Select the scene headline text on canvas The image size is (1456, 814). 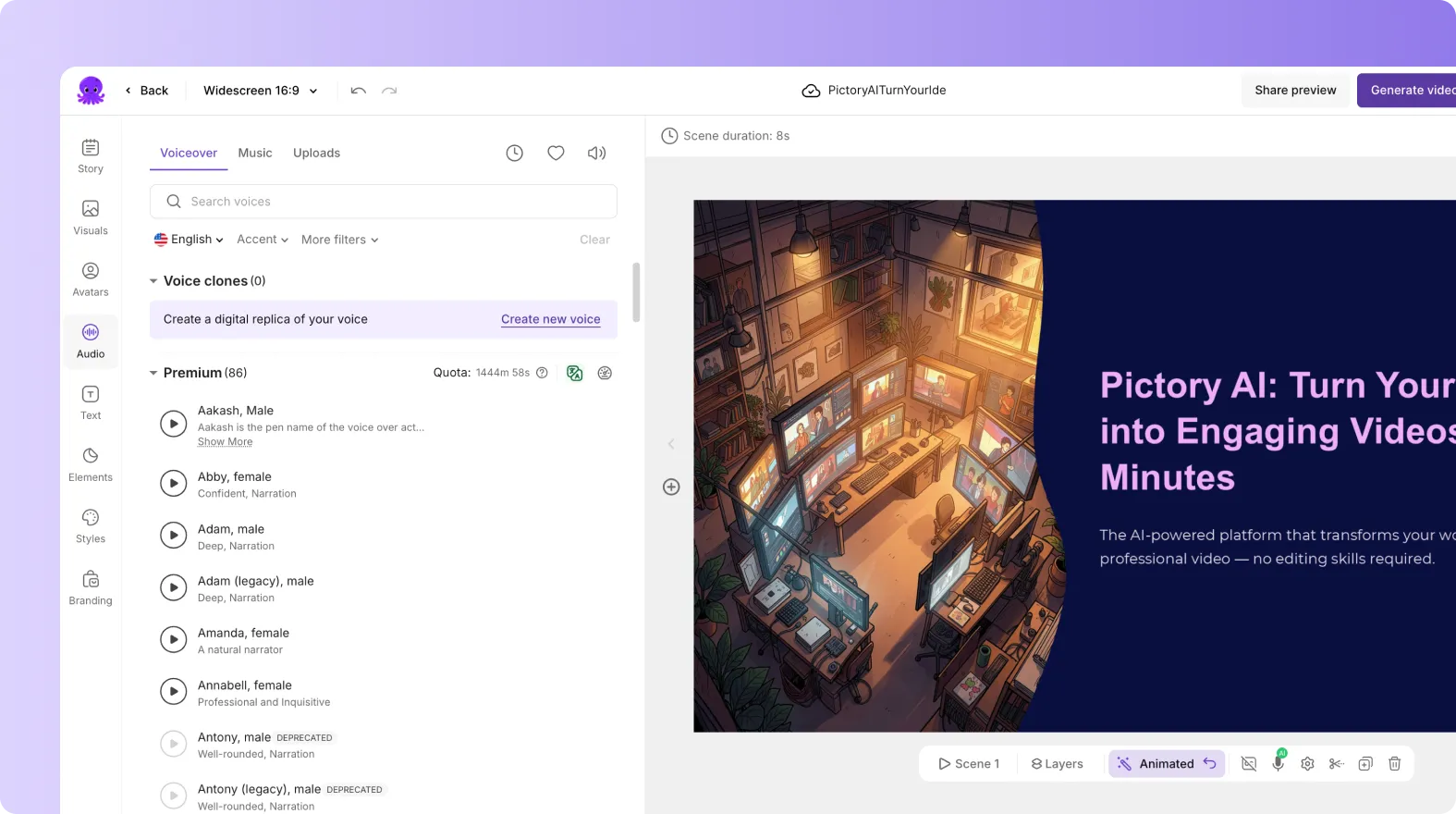pyautogui.click(x=1278, y=431)
